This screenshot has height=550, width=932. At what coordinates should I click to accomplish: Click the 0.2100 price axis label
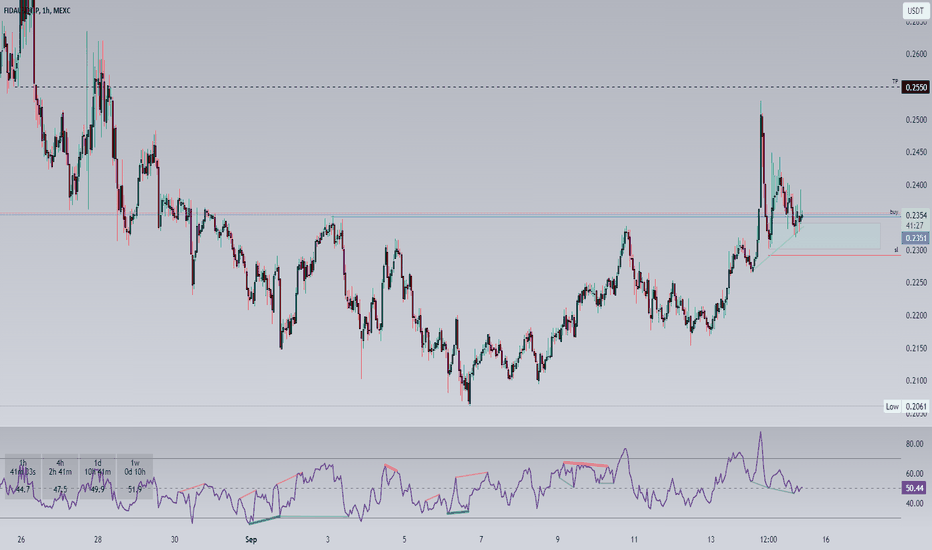(x=916, y=381)
